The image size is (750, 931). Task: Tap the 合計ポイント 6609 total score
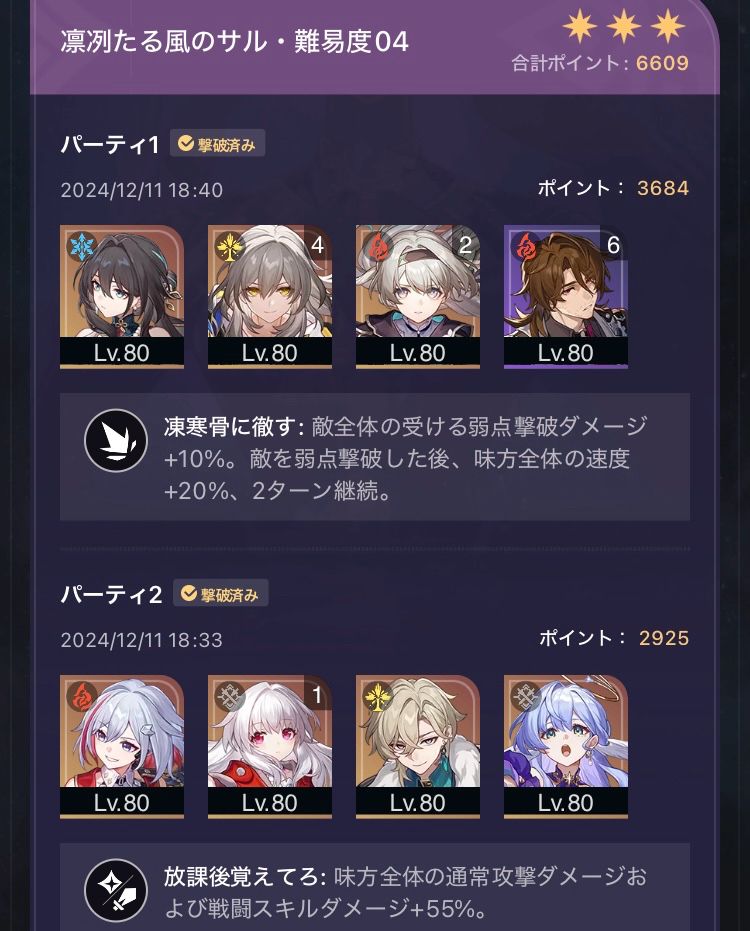(600, 63)
